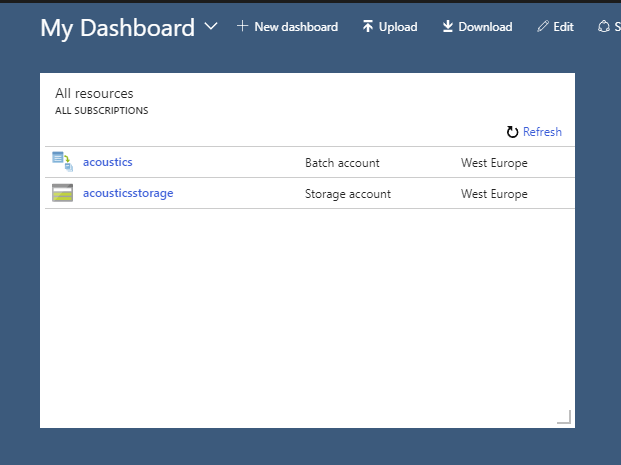The height and width of the screenshot is (465, 621).
Task: Open the acousticsstorage resource link
Action: click(x=128, y=193)
